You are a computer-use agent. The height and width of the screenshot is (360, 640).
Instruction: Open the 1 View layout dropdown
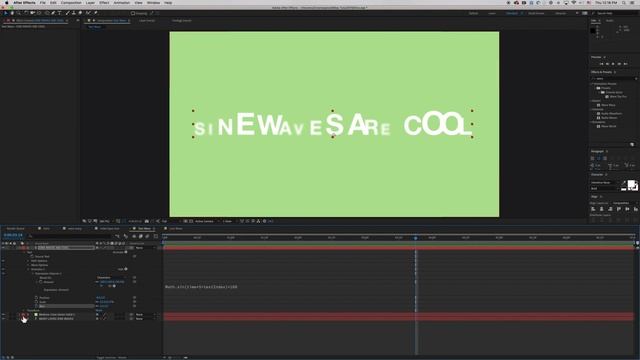point(229,221)
